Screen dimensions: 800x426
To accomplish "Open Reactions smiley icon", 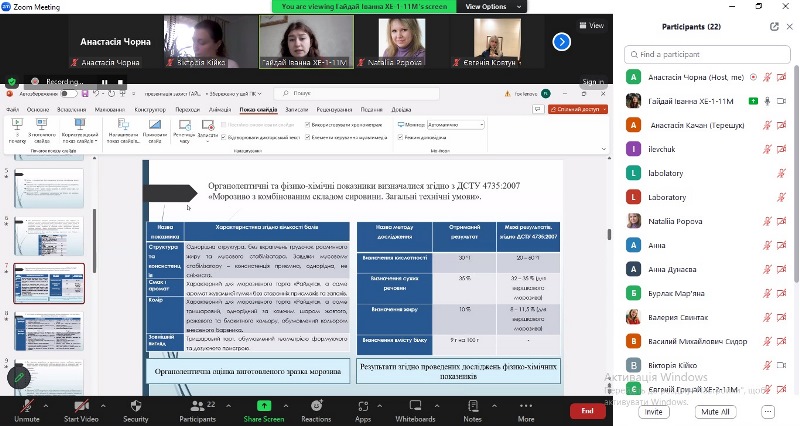I will (316, 406).
